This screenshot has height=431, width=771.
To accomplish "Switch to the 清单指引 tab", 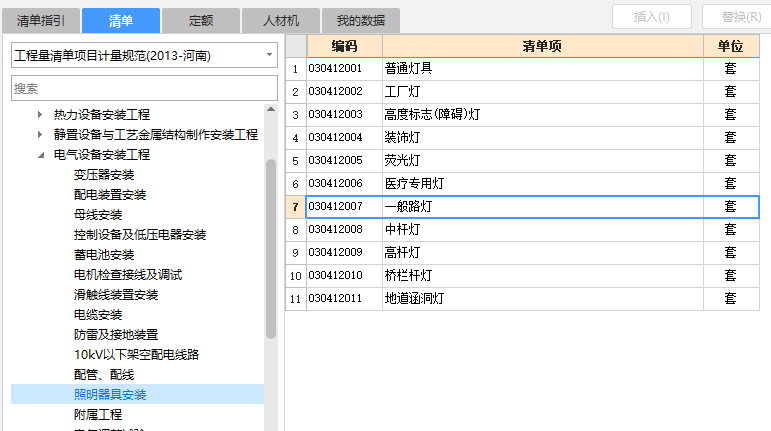I will pyautogui.click(x=41, y=21).
